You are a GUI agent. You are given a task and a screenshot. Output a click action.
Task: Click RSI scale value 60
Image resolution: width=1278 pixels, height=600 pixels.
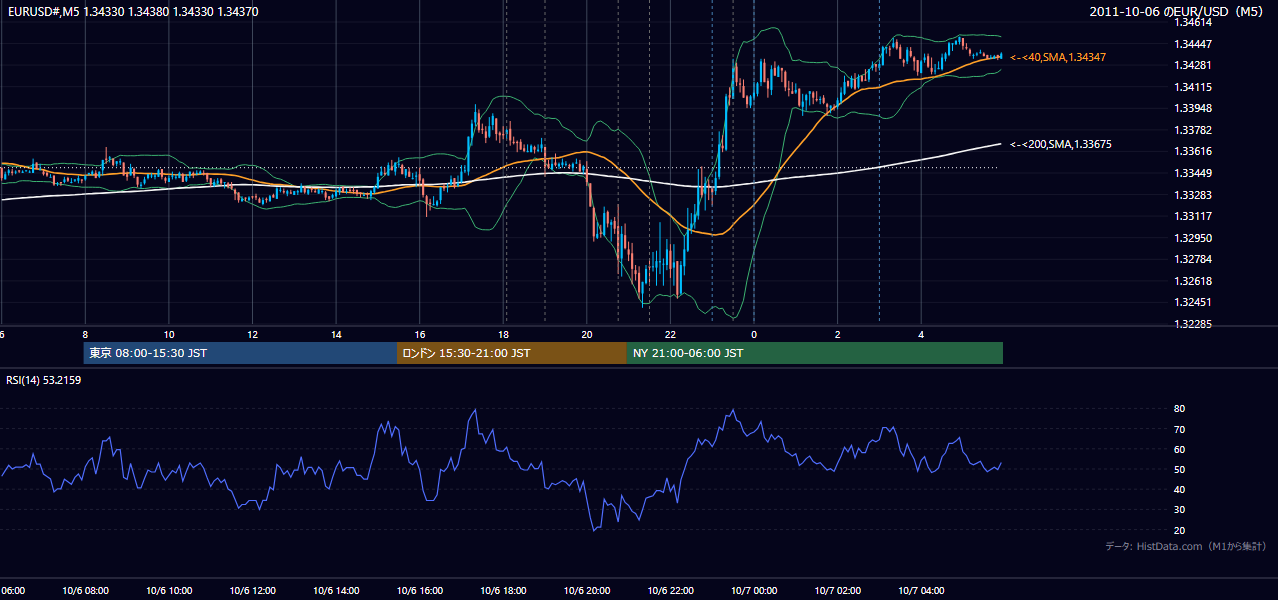click(1180, 449)
